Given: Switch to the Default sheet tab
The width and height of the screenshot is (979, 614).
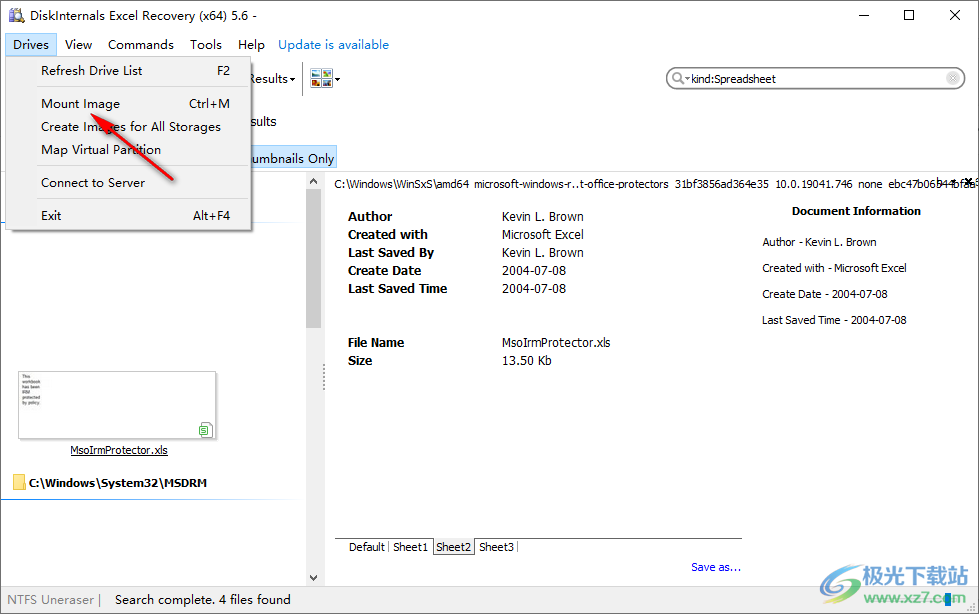Looking at the screenshot, I should click(367, 547).
